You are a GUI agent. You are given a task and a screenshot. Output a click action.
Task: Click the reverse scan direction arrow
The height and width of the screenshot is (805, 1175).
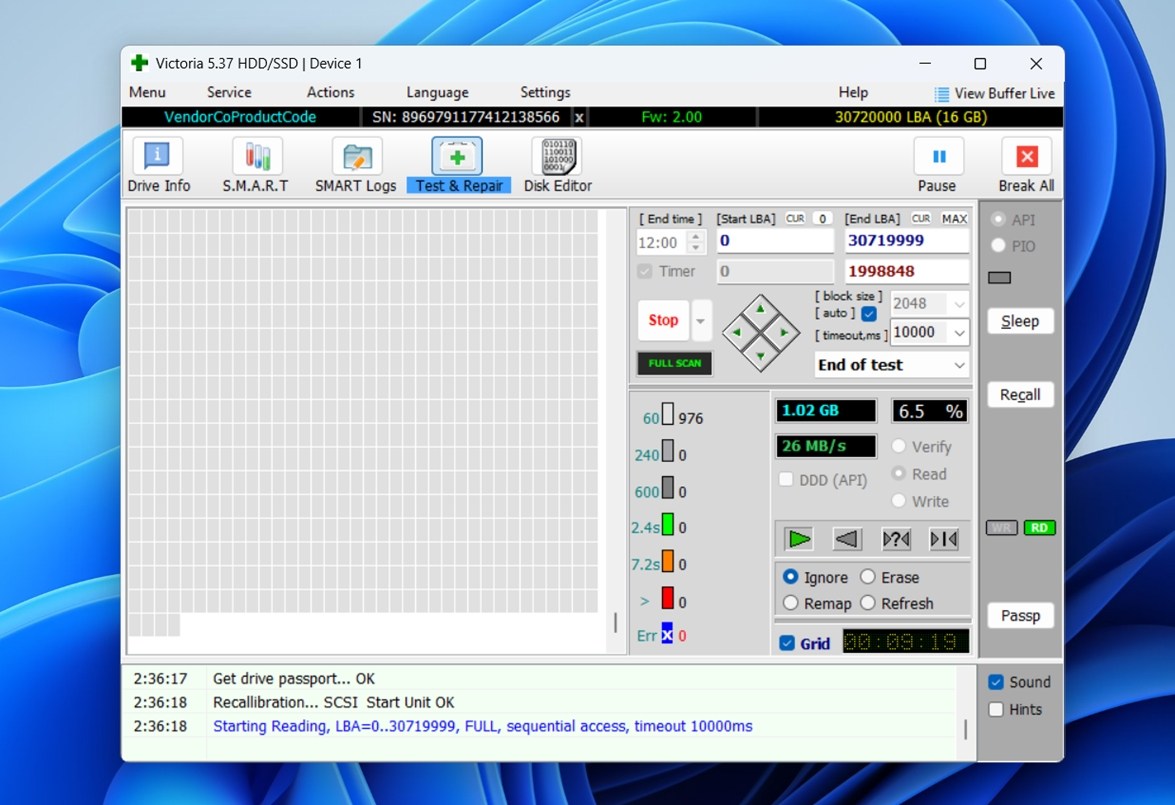847,540
